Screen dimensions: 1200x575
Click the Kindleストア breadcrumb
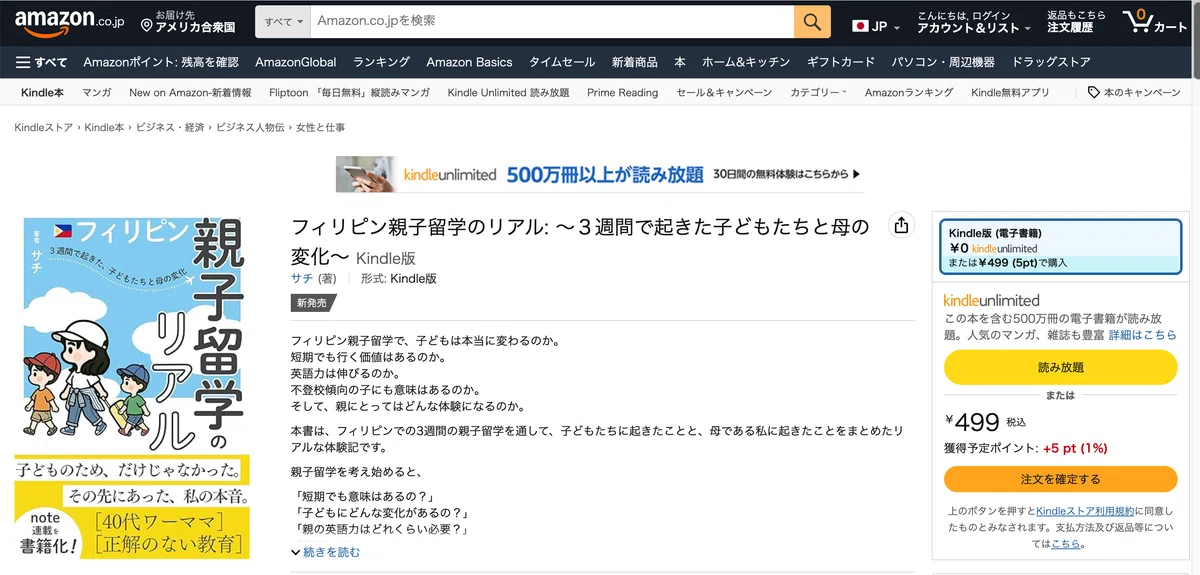[43, 128]
